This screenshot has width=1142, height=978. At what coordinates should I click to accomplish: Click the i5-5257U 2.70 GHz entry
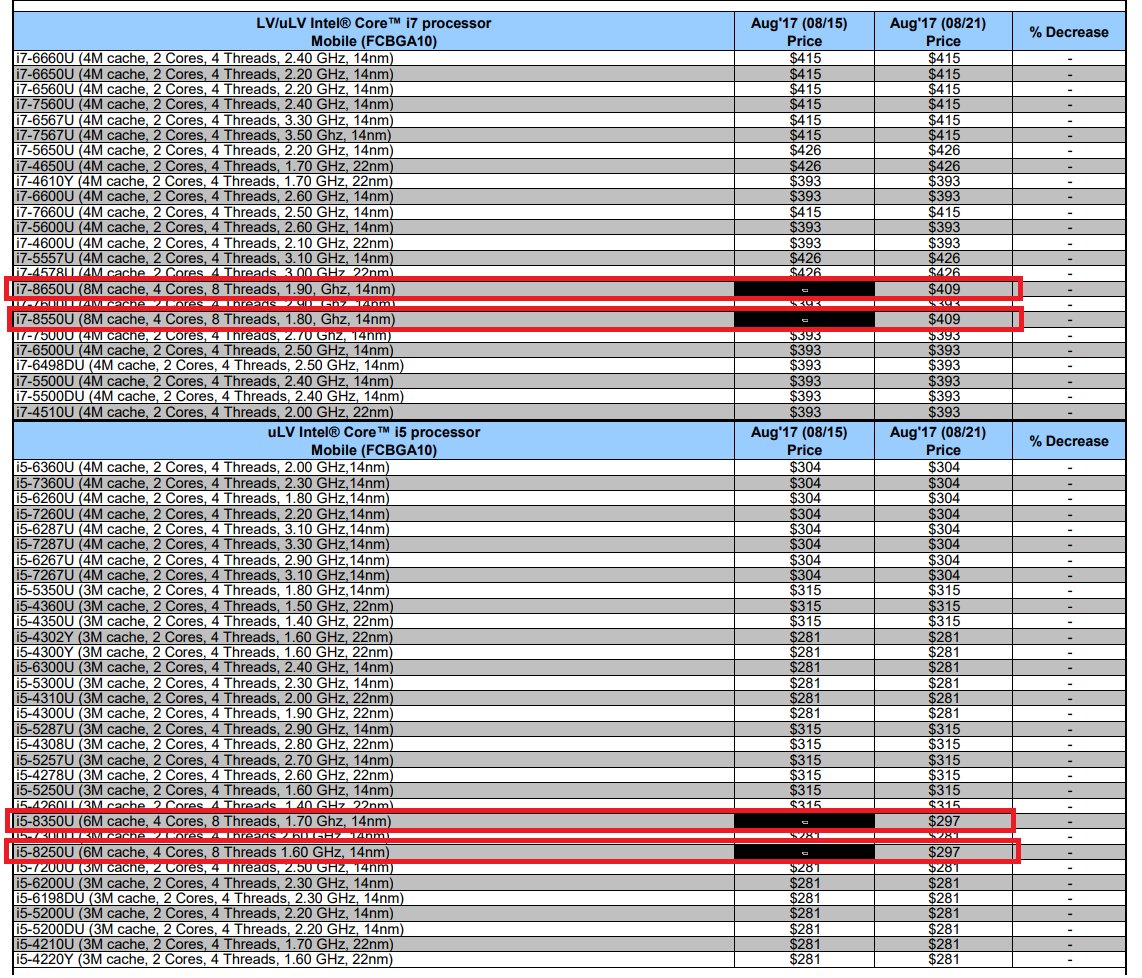[x=205, y=761]
